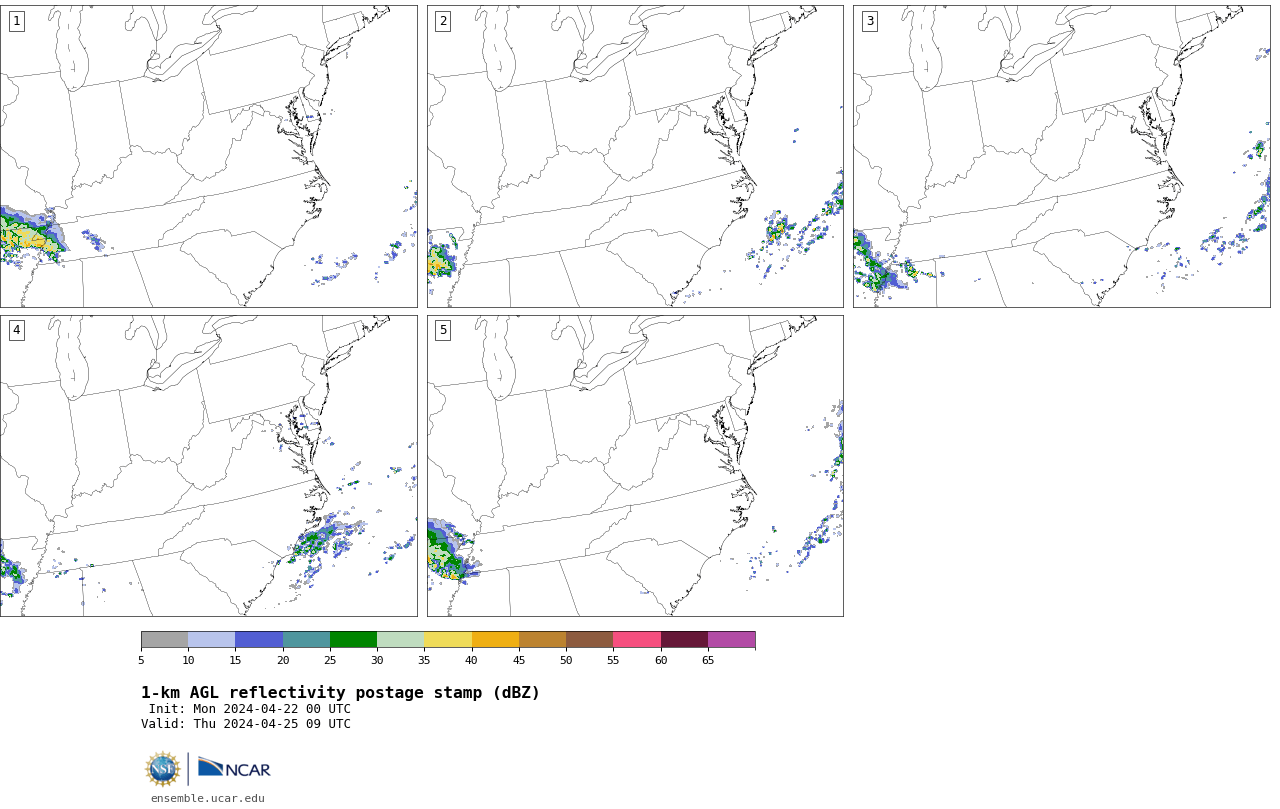
Task: Click the number 5 panel label
Action: click(443, 330)
